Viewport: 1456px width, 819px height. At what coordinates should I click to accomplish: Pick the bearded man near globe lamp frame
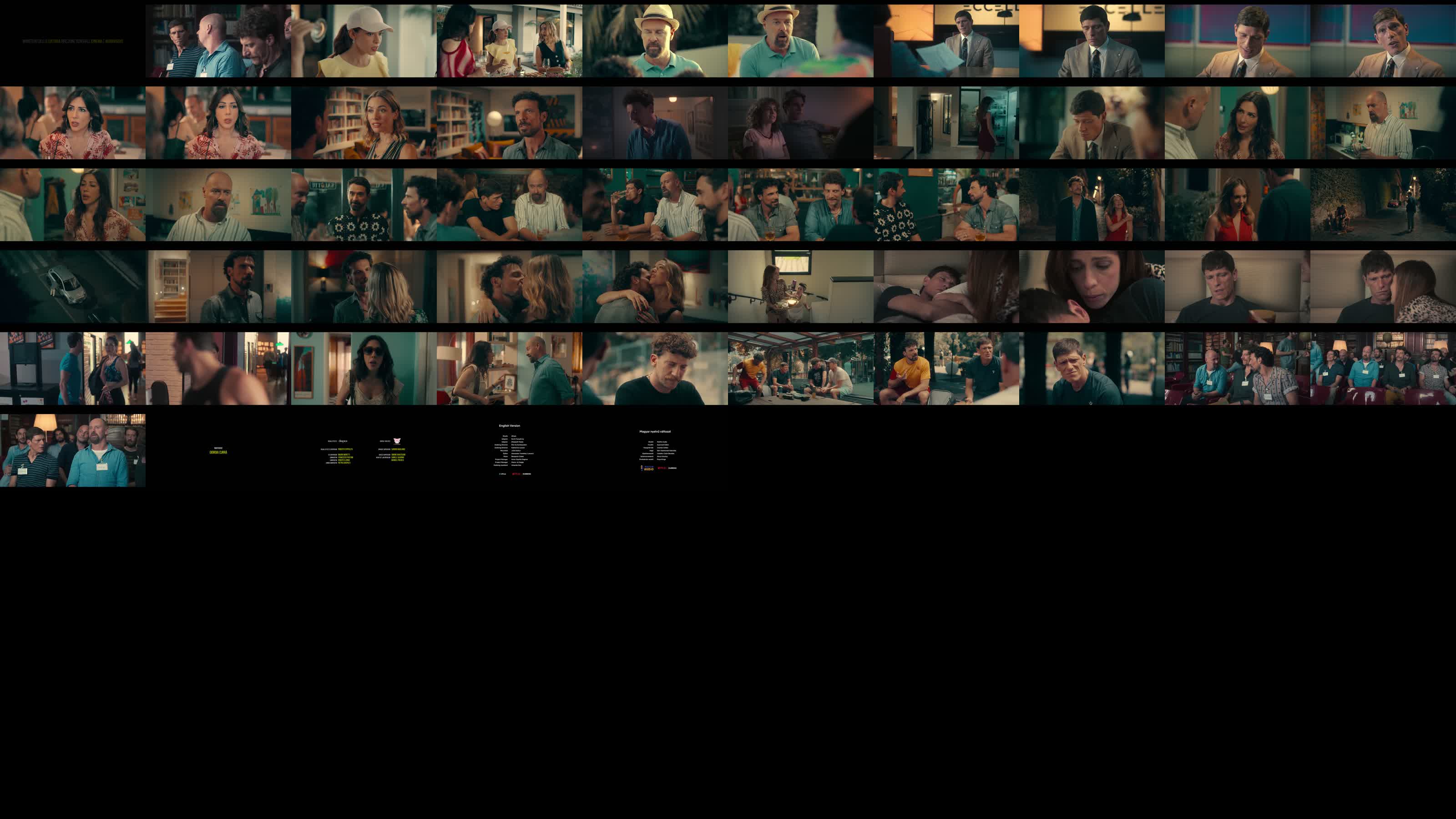pos(509,123)
